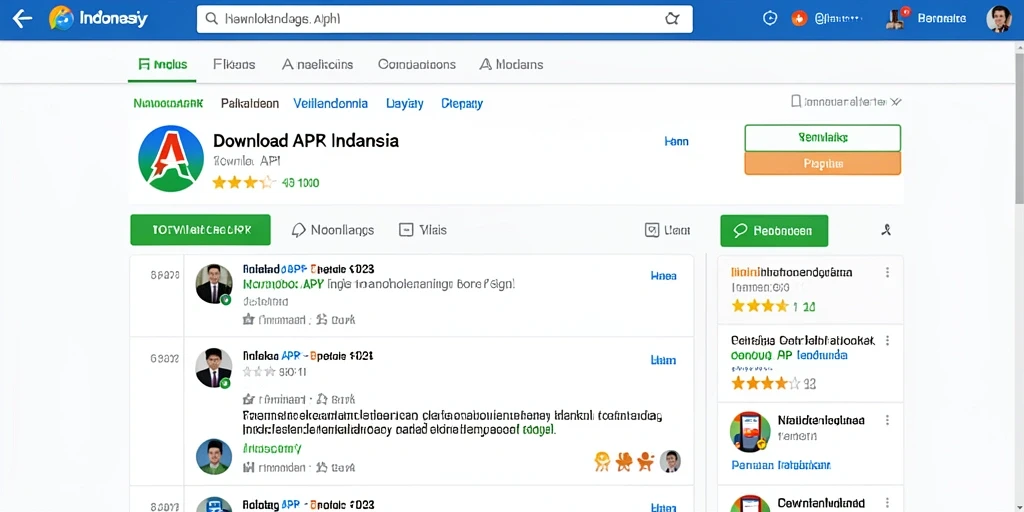Screen dimensions: 1024x512
Task: Open the header icon with the red notification badge
Action: pos(896,18)
